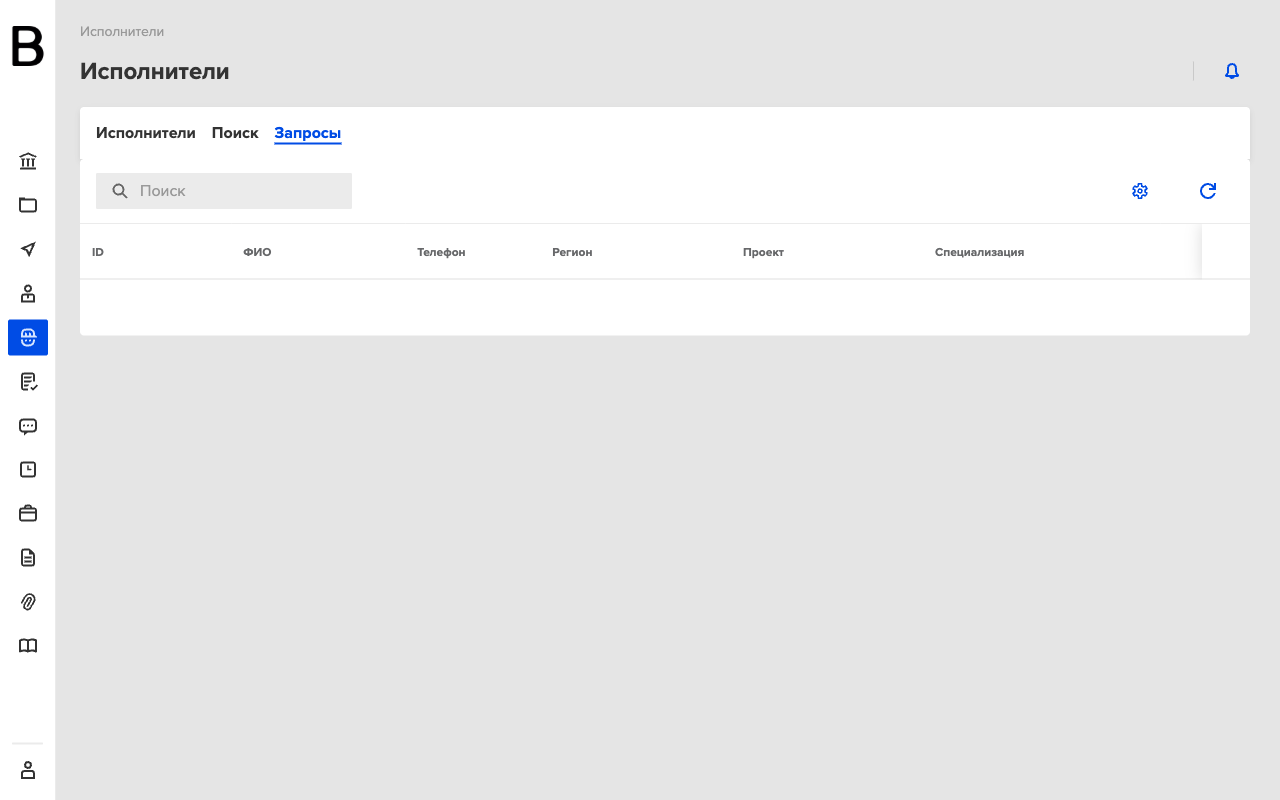The height and width of the screenshot is (800, 1280).
Task: Select the highlighted blue face icon in sidebar
Action: pyautogui.click(x=28, y=337)
